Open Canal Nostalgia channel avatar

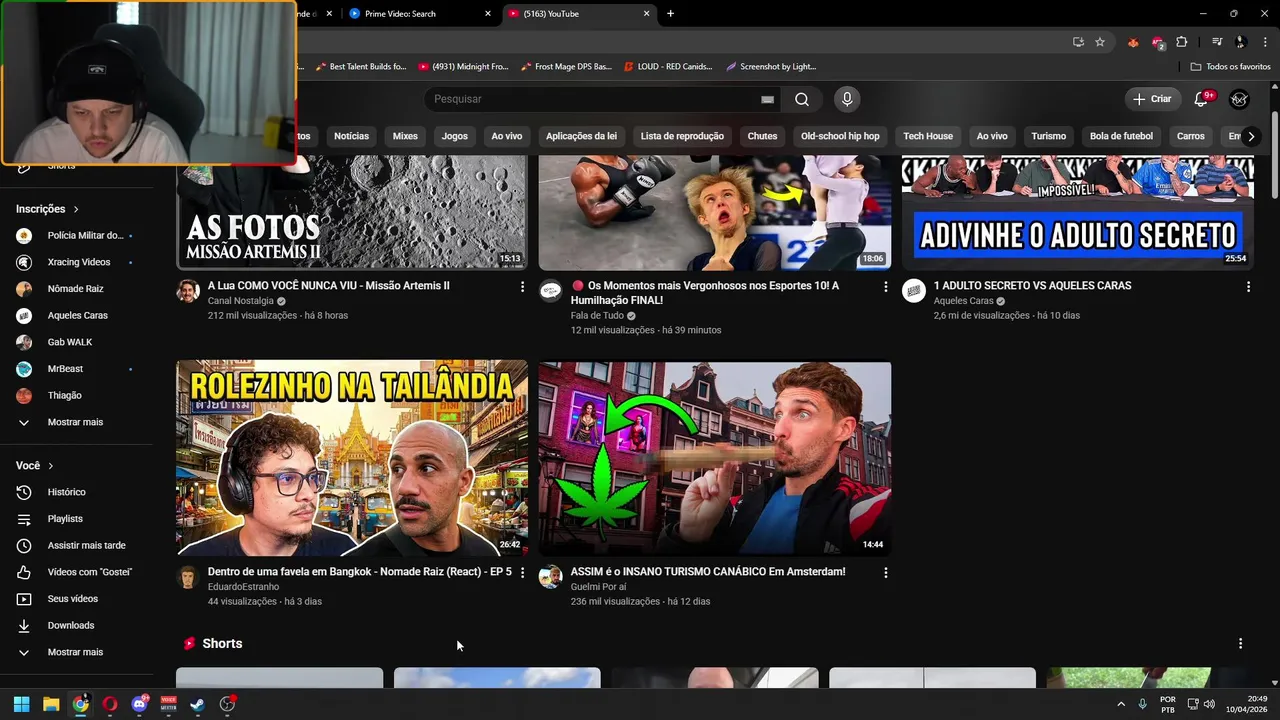pyautogui.click(x=188, y=291)
